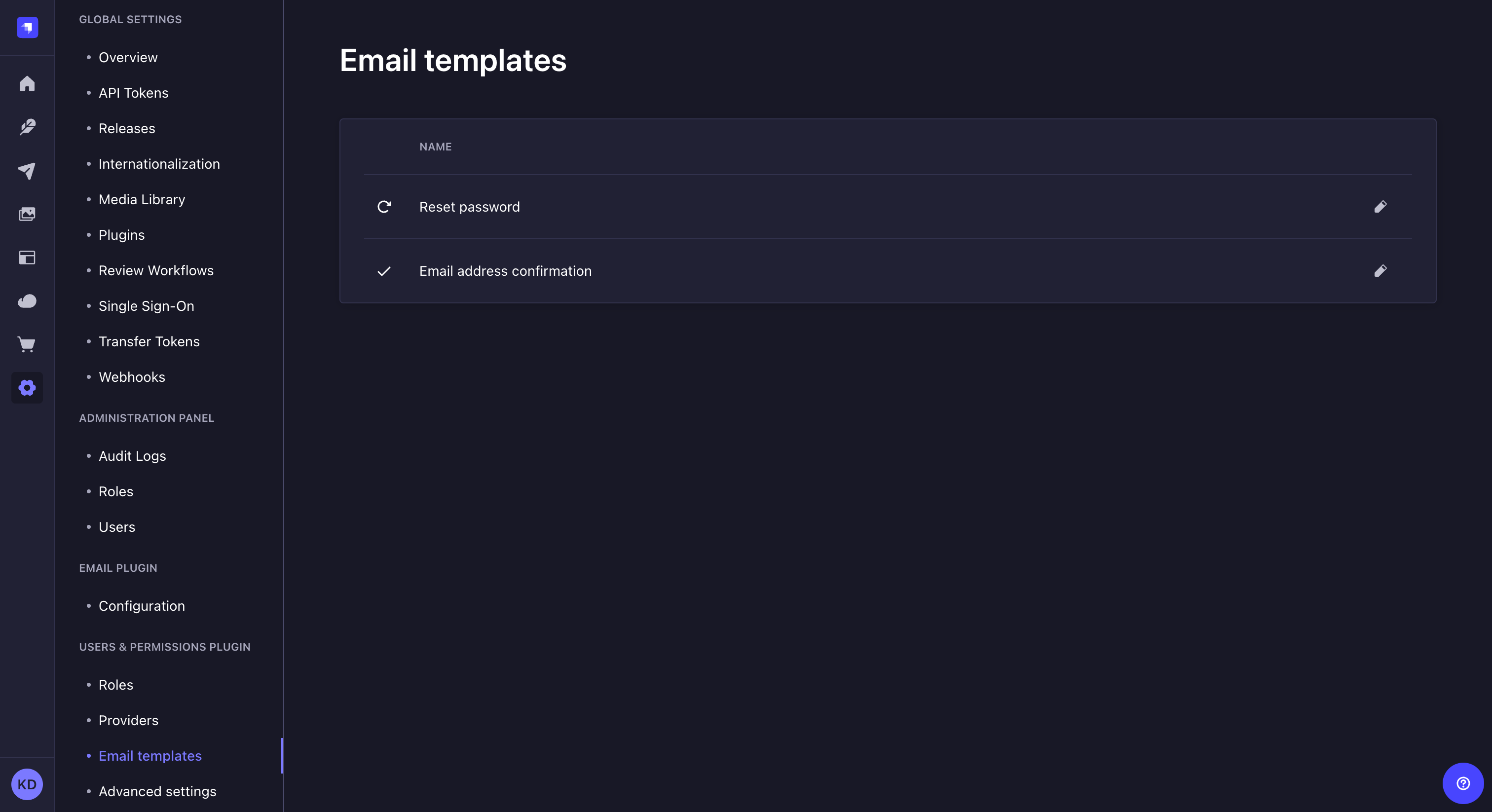
Task: Open the Settings gear icon
Action: pyautogui.click(x=27, y=388)
